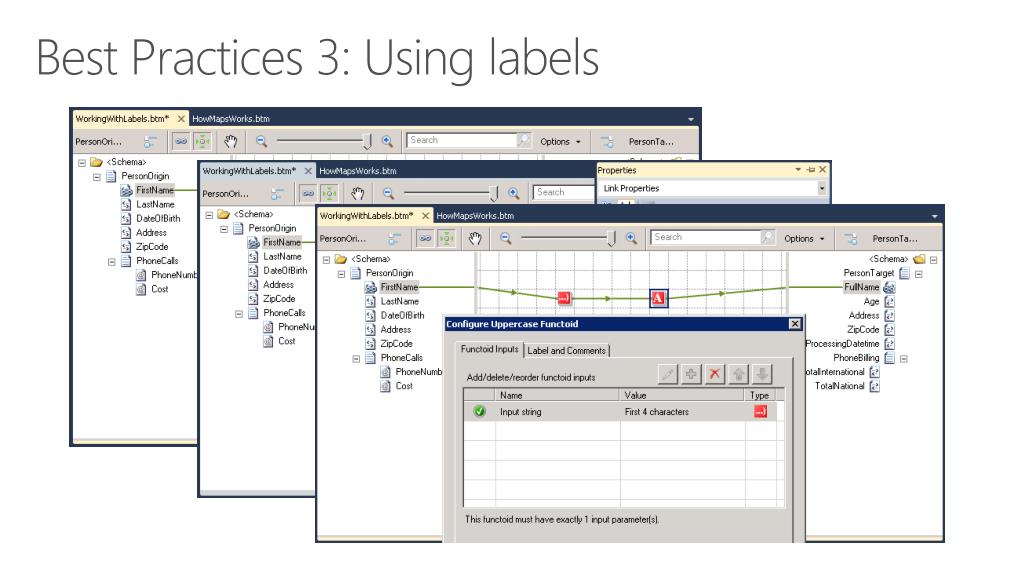
Task: Toggle the auto-scroll to links button in the front window
Action: pyautogui.click(x=447, y=238)
